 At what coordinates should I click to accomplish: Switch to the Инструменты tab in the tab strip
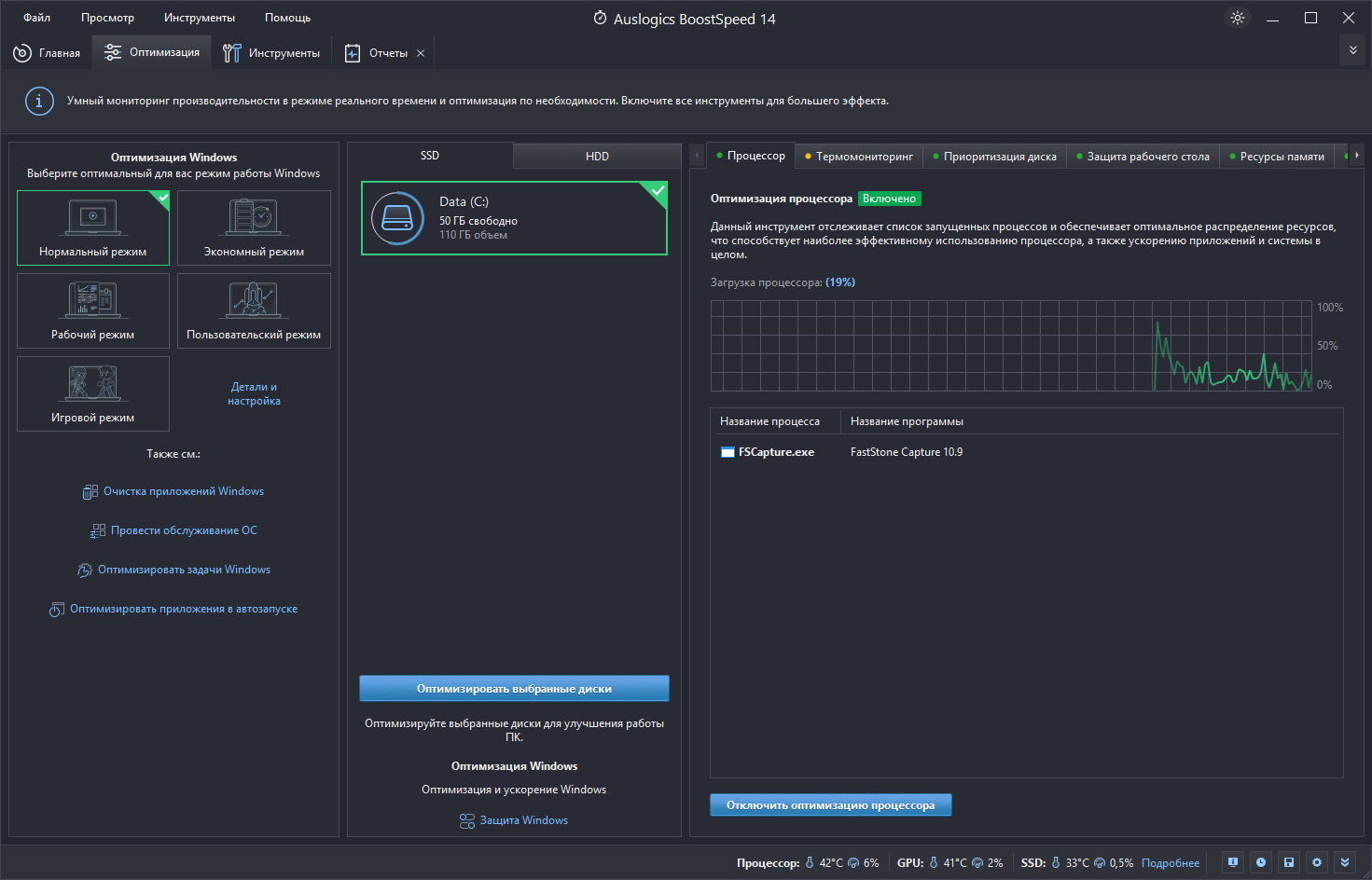pos(271,53)
